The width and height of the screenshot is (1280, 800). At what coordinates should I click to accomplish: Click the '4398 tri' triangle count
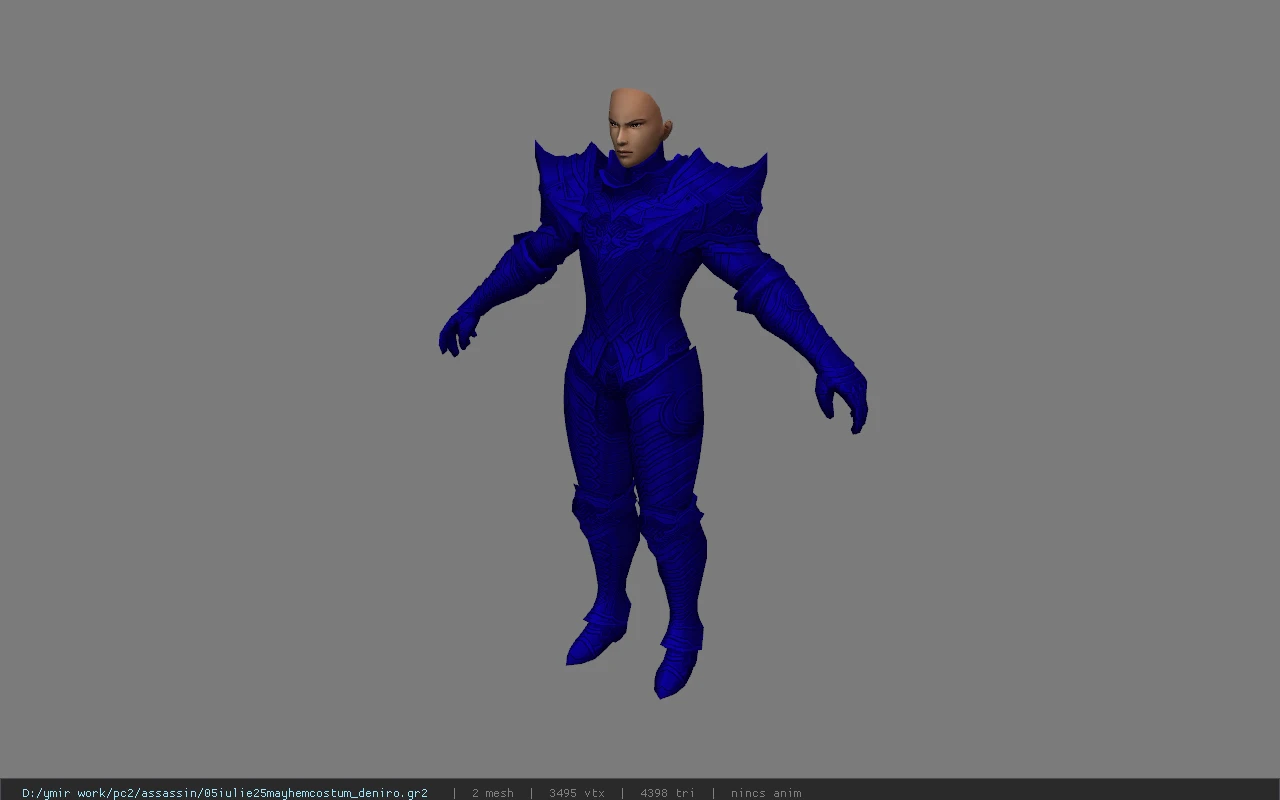point(667,793)
